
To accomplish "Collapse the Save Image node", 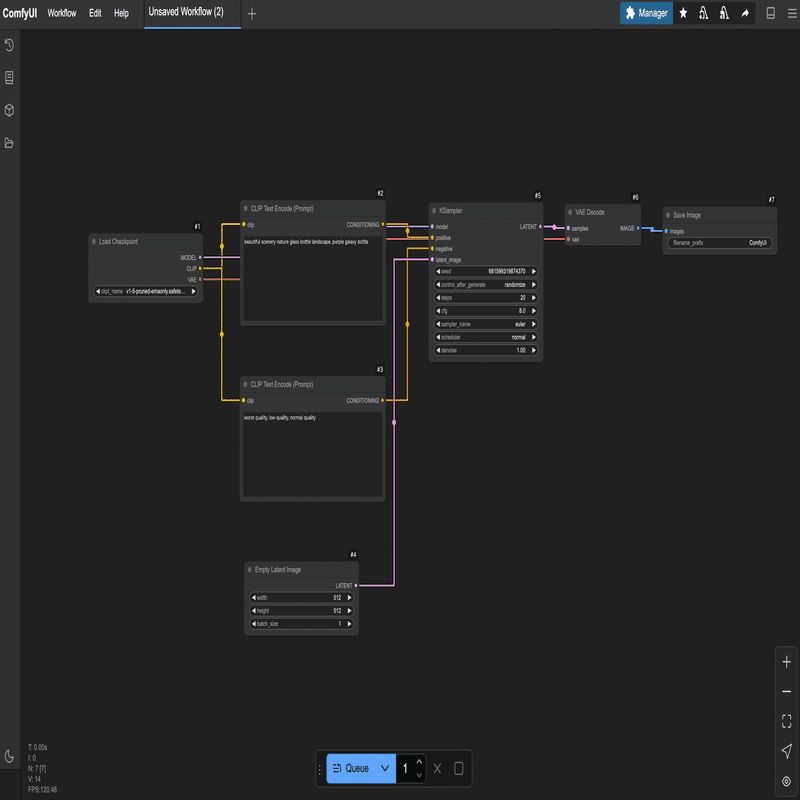I will coord(668,215).
